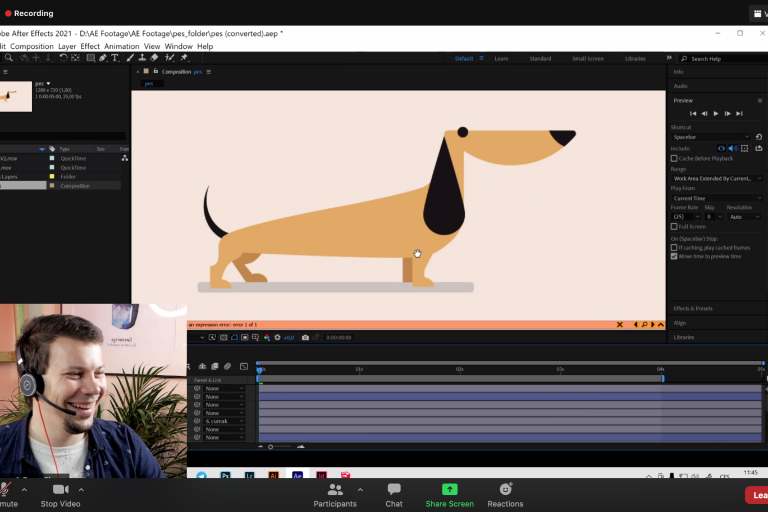
Task: Open the Play From Current Time dropdown
Action: point(716,198)
